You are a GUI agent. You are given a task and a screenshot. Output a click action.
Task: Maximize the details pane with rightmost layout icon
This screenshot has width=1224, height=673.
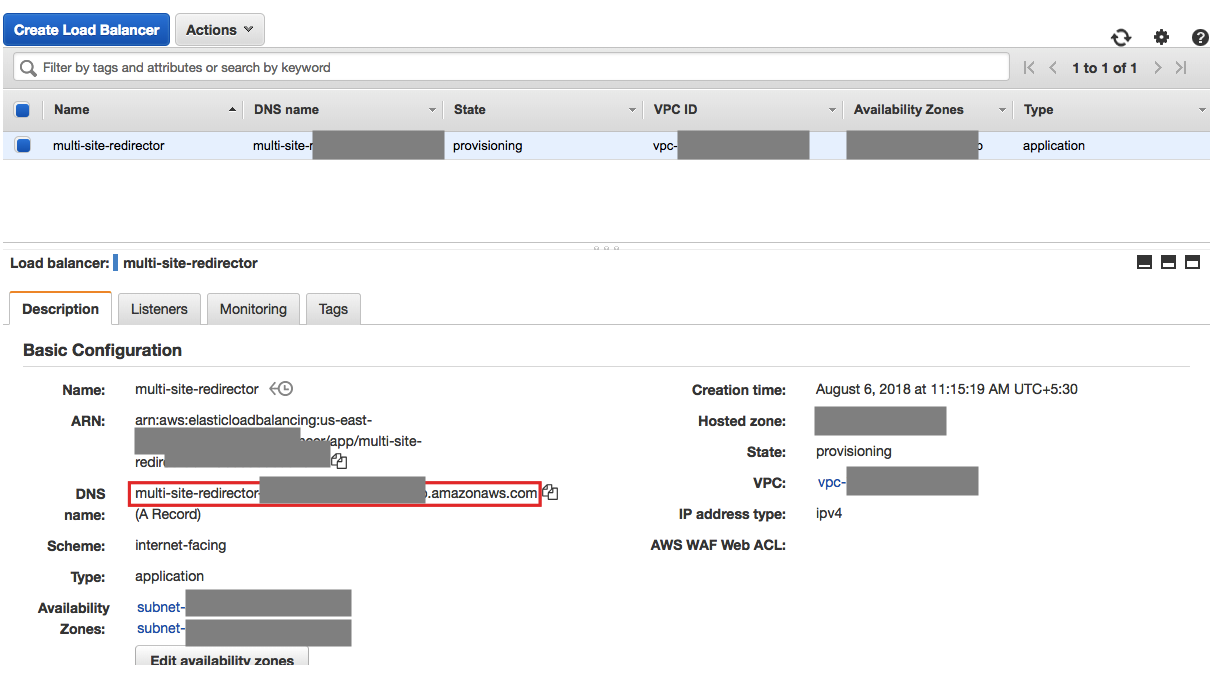click(1192, 262)
